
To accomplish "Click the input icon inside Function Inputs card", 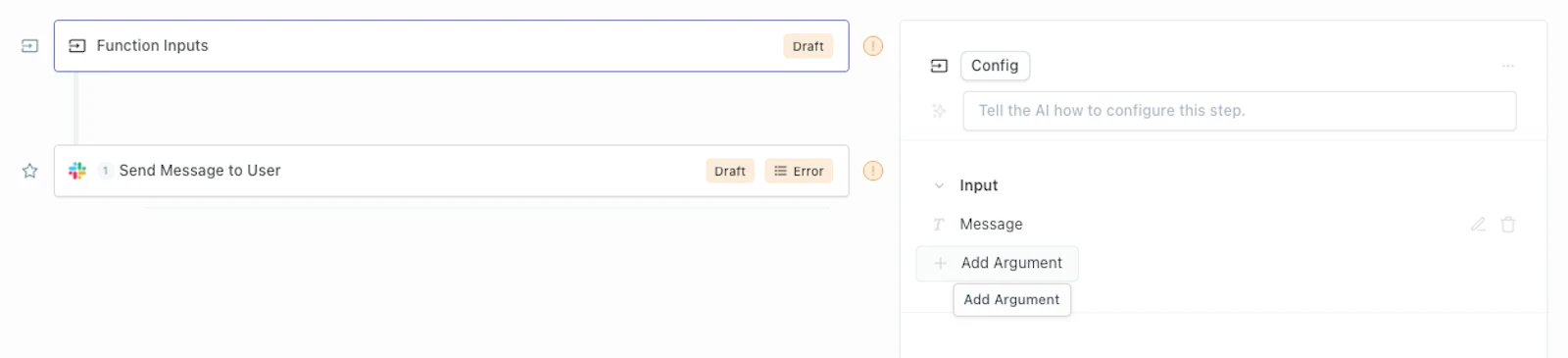I will (77, 46).
